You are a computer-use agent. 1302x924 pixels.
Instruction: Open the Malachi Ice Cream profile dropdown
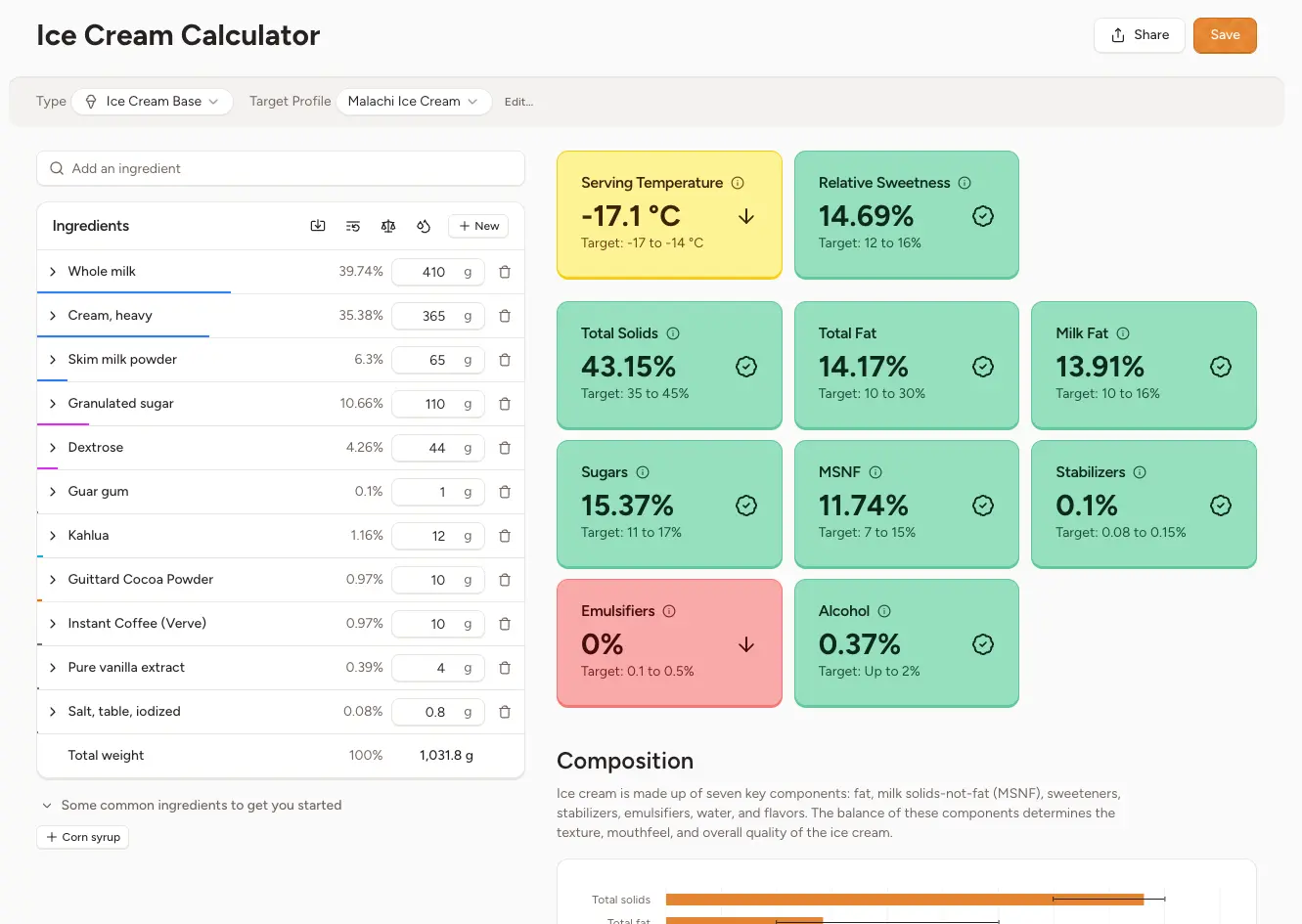click(413, 101)
